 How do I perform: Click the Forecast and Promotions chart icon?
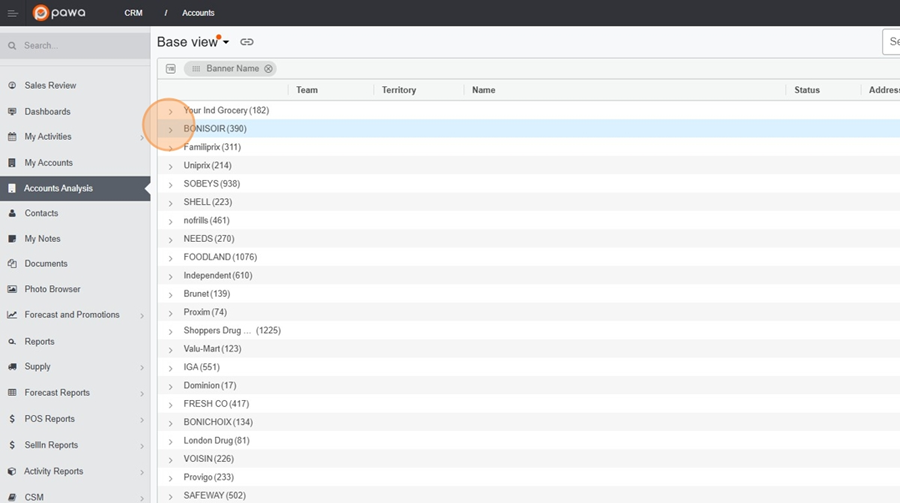12,315
